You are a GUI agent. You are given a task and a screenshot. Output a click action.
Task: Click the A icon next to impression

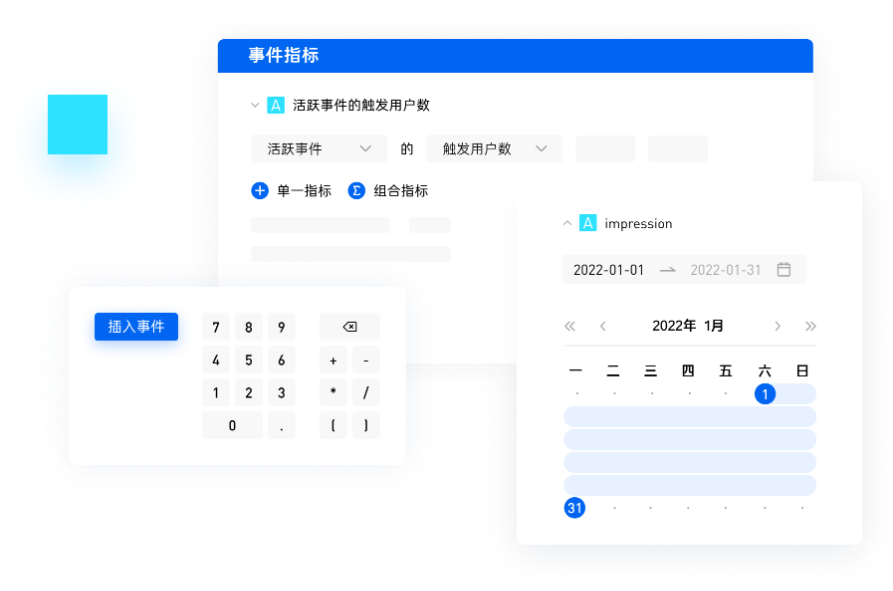tap(589, 223)
